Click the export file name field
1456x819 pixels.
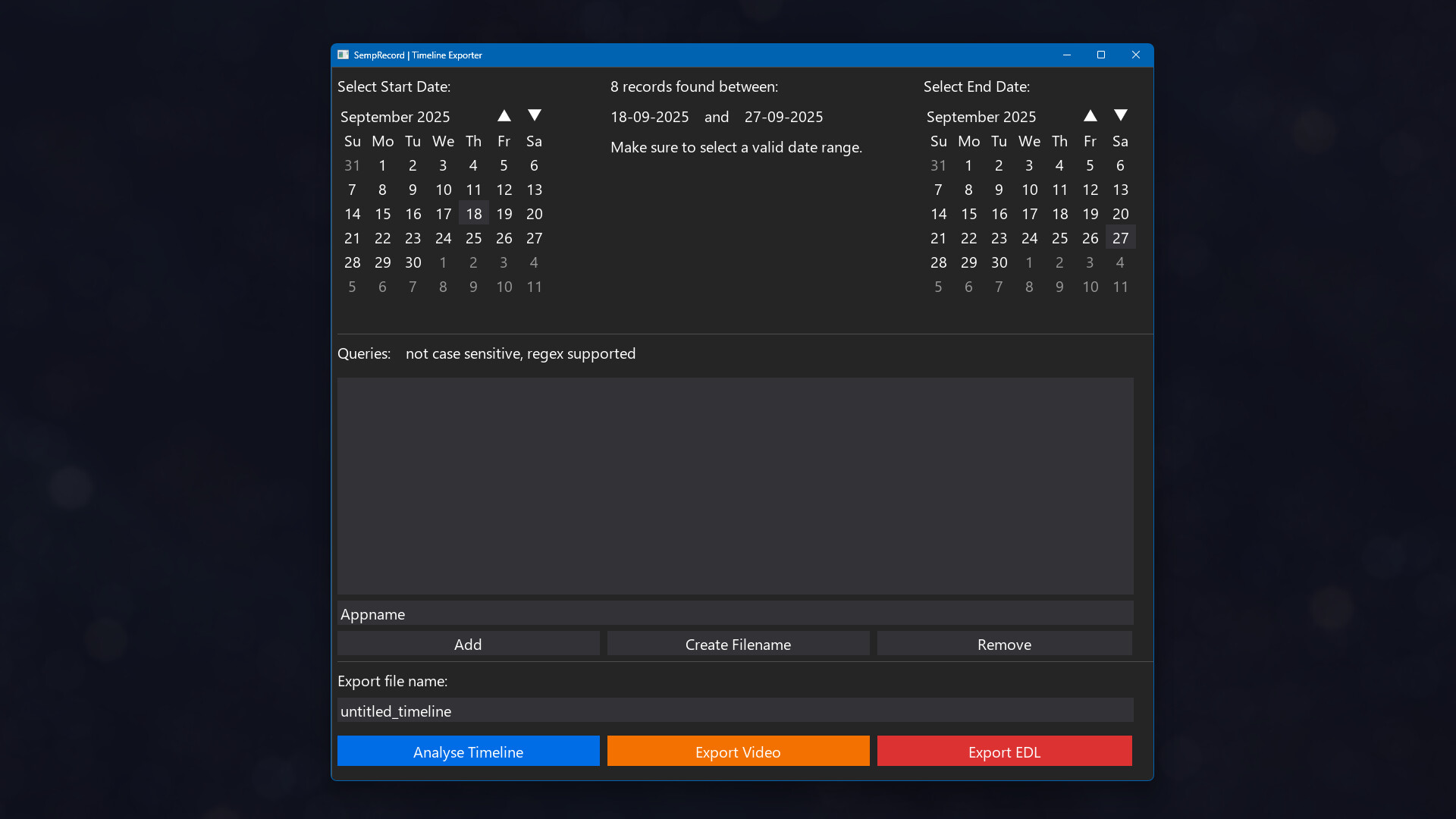735,711
